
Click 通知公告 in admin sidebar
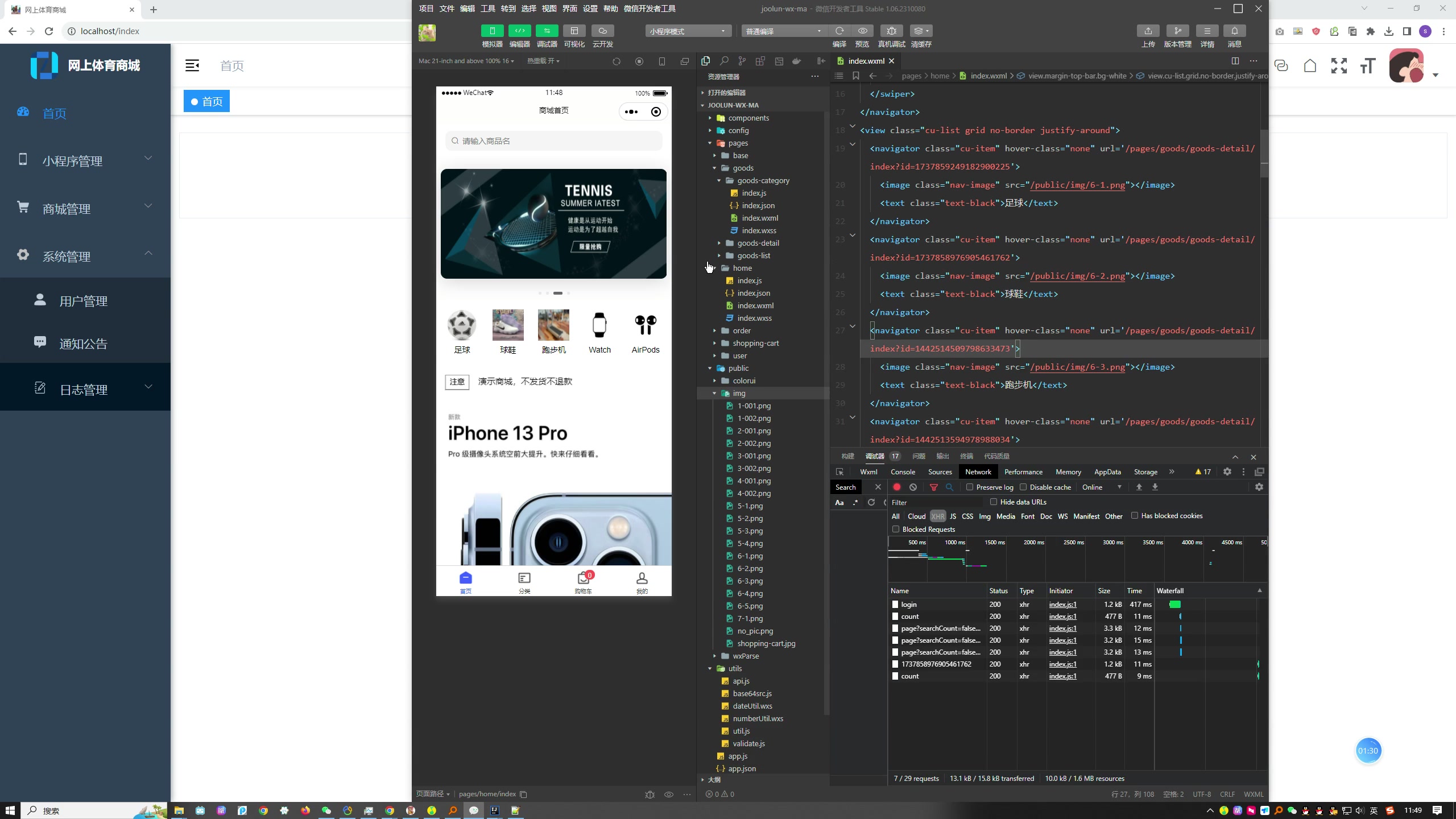[85, 343]
